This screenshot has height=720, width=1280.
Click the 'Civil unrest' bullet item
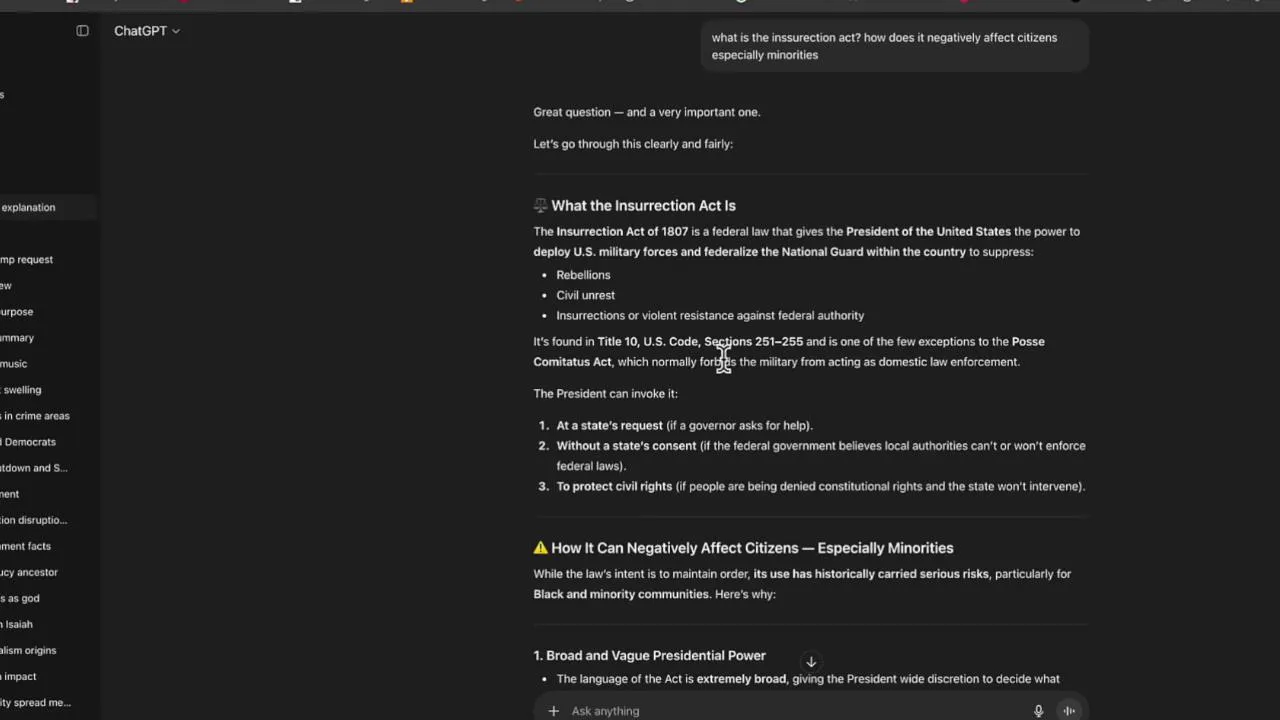coord(585,295)
